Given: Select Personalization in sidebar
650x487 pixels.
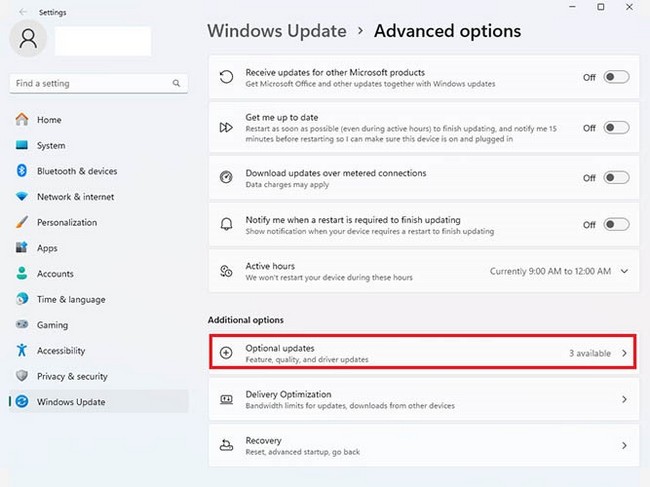Looking at the screenshot, I should pyautogui.click(x=98, y=222).
